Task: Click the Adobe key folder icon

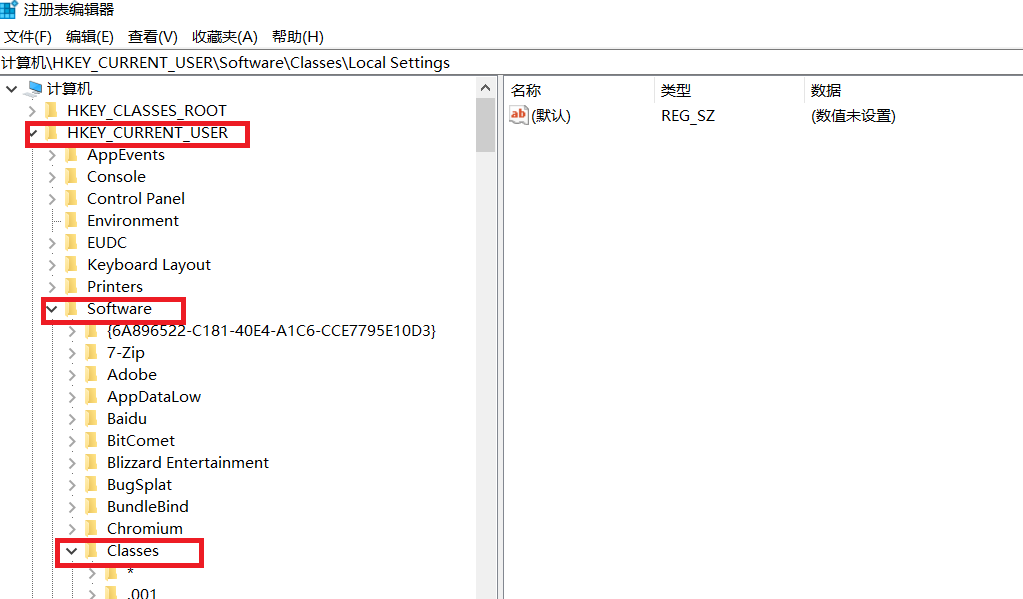Action: pos(92,375)
